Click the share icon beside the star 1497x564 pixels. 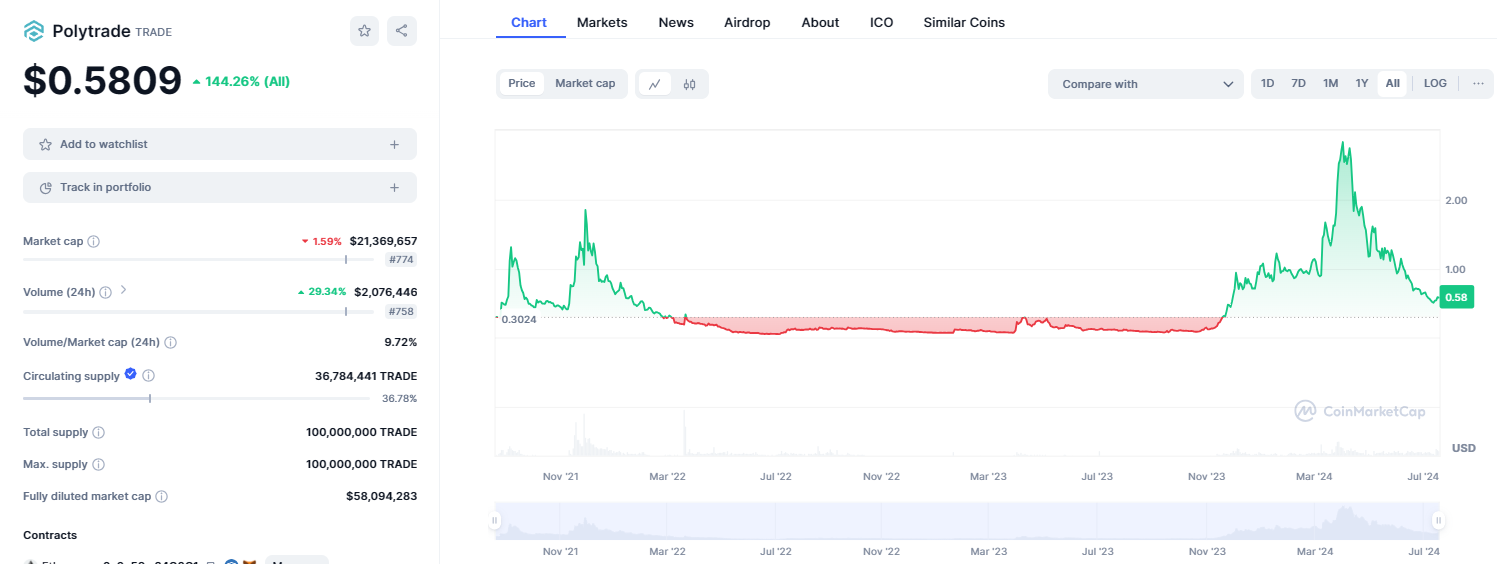[x=402, y=31]
